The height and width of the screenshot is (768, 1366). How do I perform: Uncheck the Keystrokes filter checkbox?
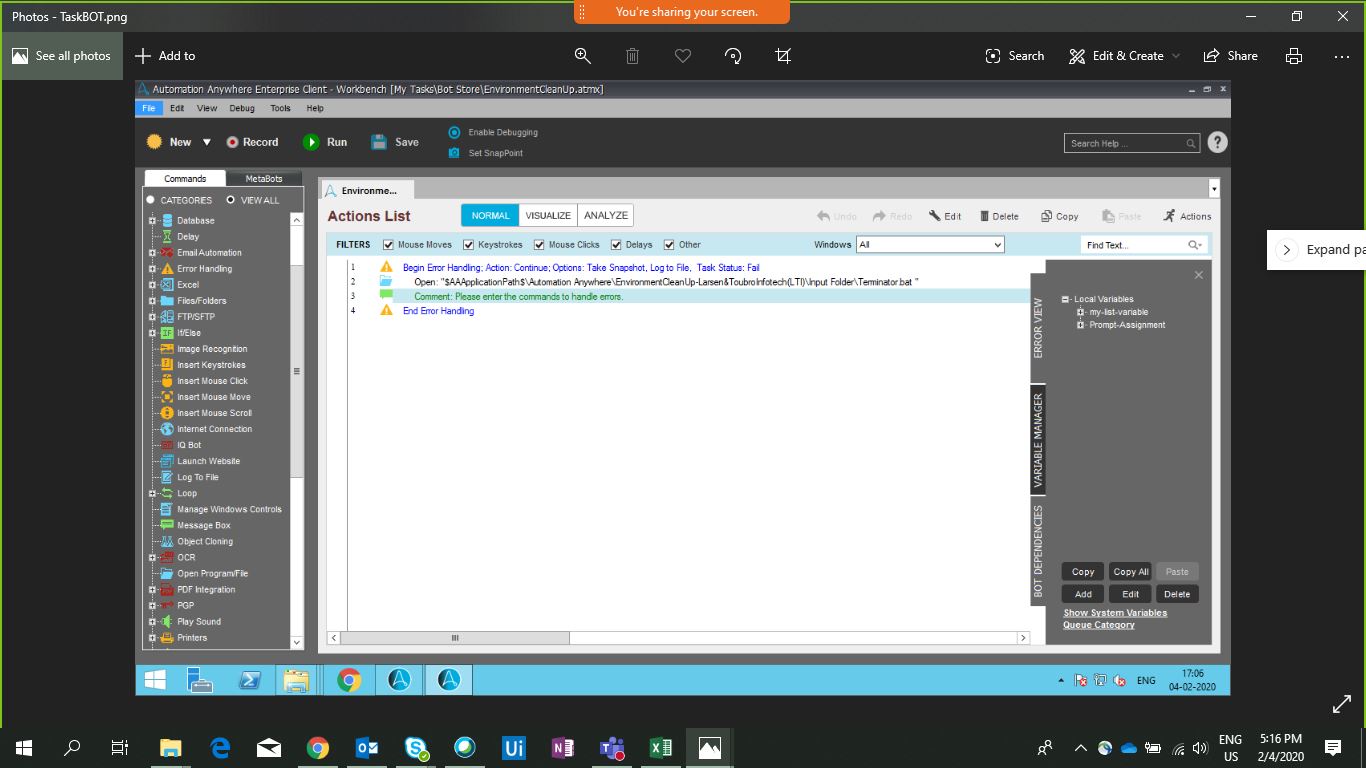[469, 245]
